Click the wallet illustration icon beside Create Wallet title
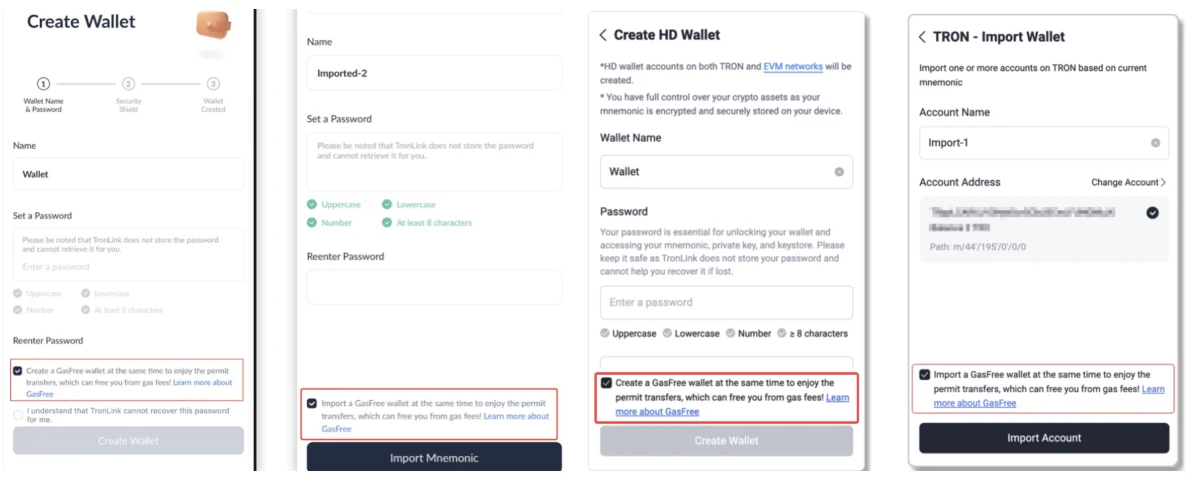The image size is (1192, 484). coord(213,24)
